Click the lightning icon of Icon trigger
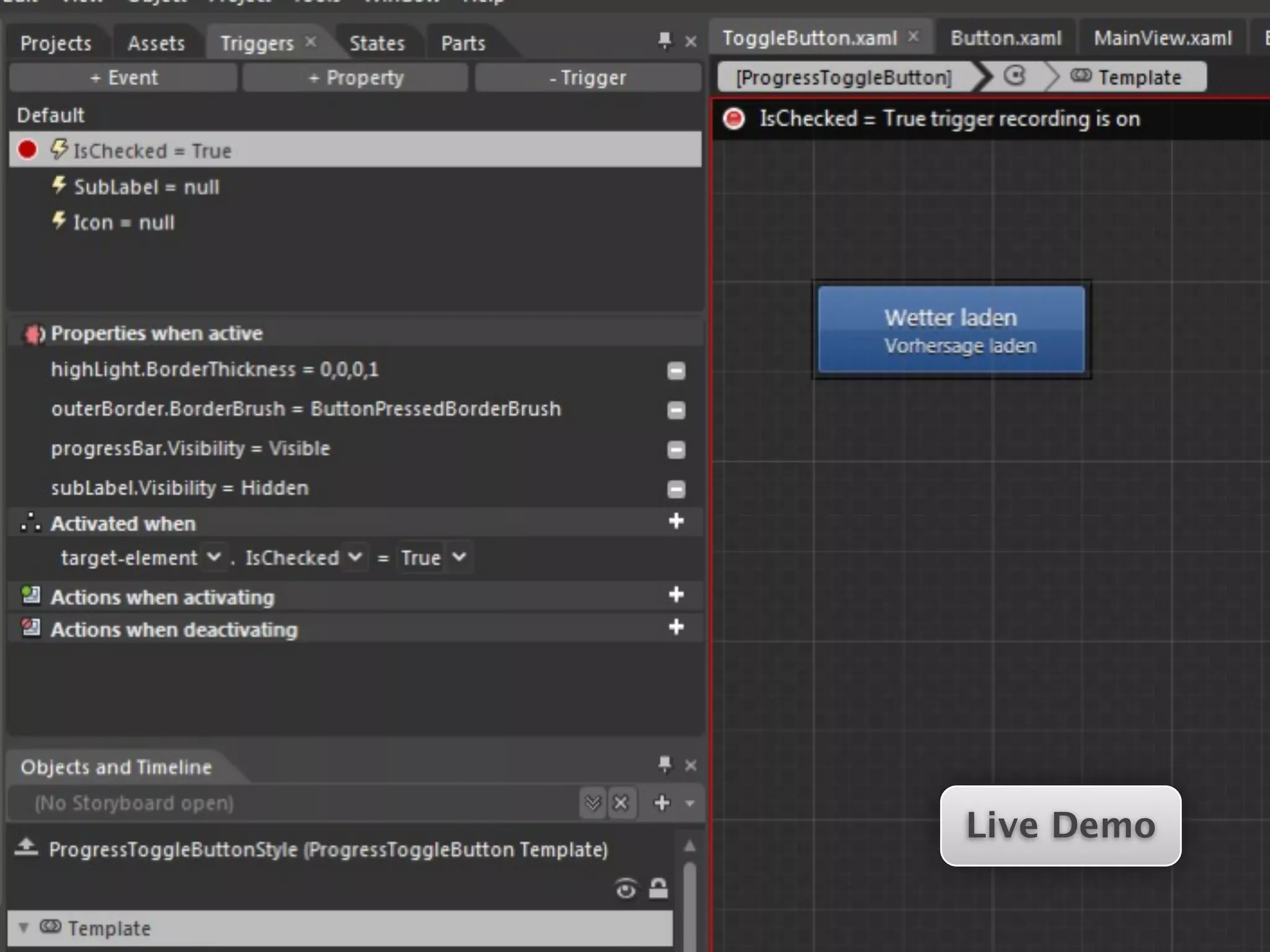1270x952 pixels. (x=59, y=220)
